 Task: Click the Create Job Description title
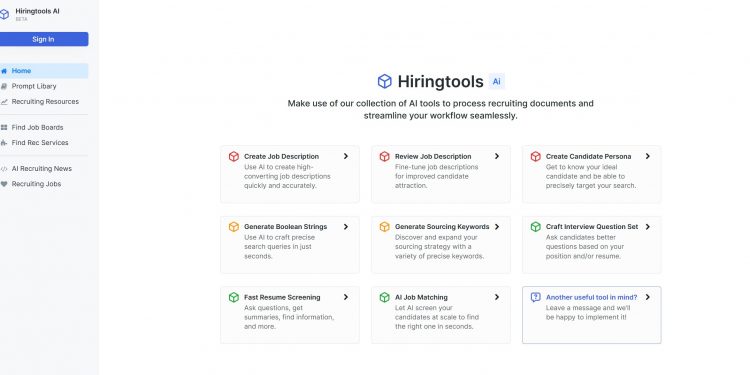coord(281,156)
